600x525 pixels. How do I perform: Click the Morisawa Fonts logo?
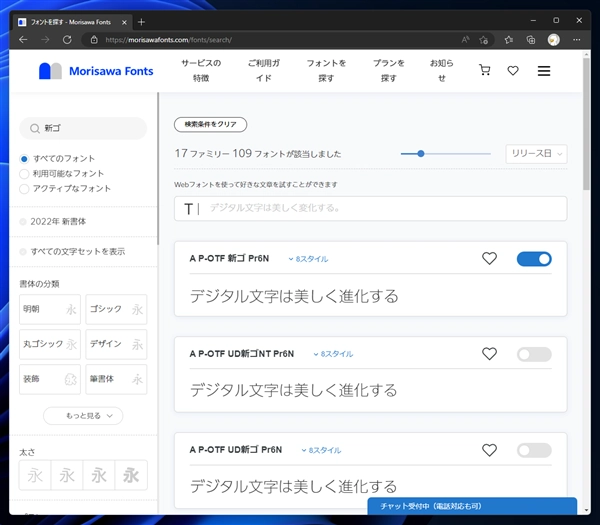96,71
